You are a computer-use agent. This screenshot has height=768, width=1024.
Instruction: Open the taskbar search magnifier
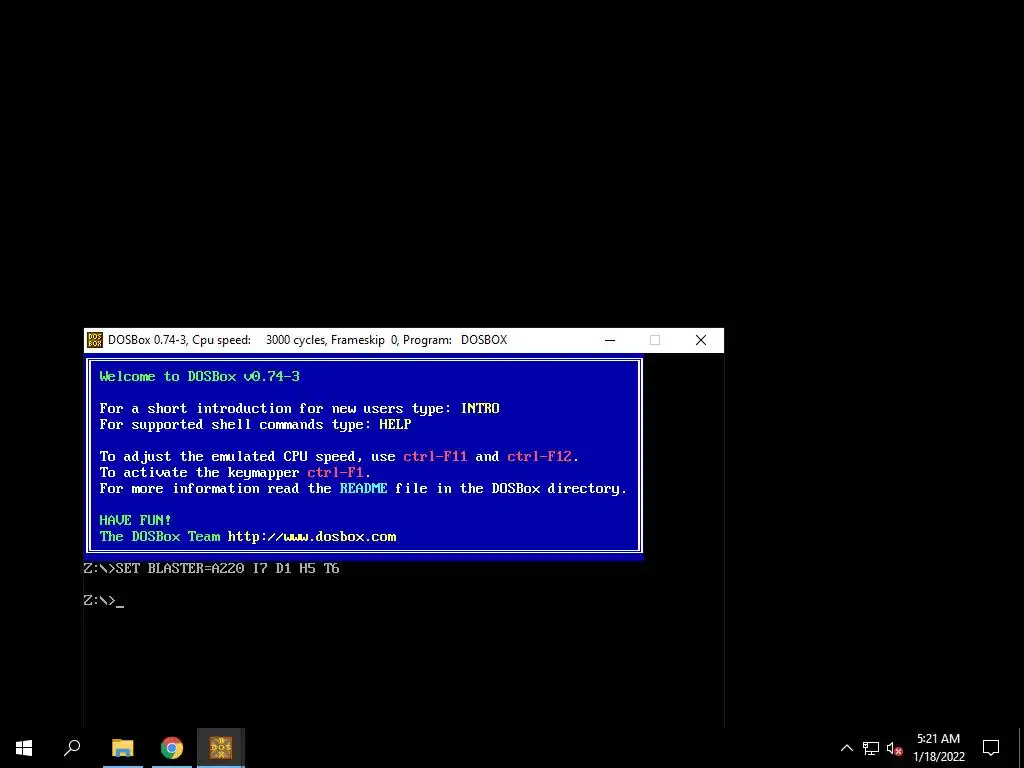point(72,748)
